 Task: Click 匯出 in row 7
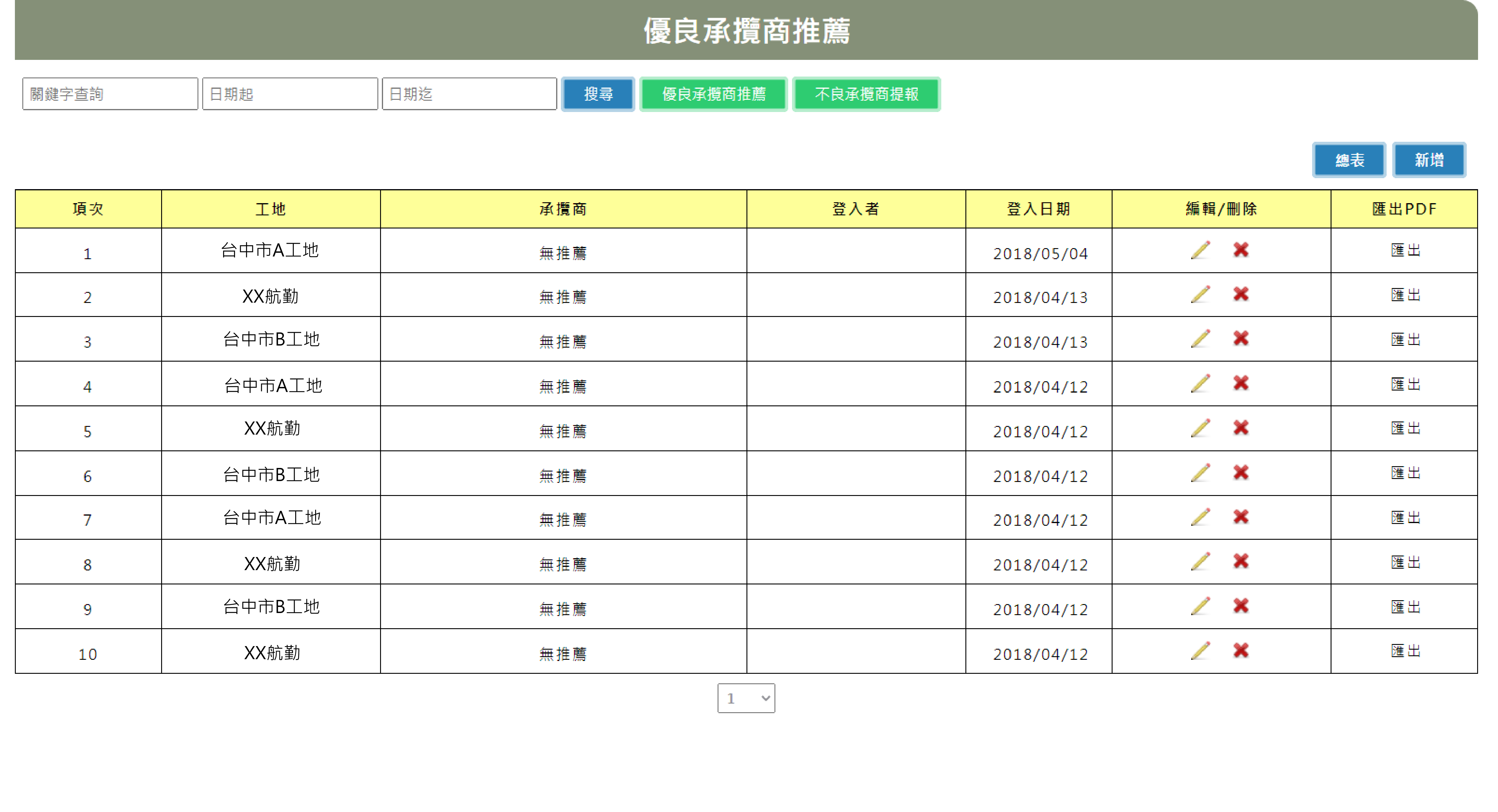1406,518
